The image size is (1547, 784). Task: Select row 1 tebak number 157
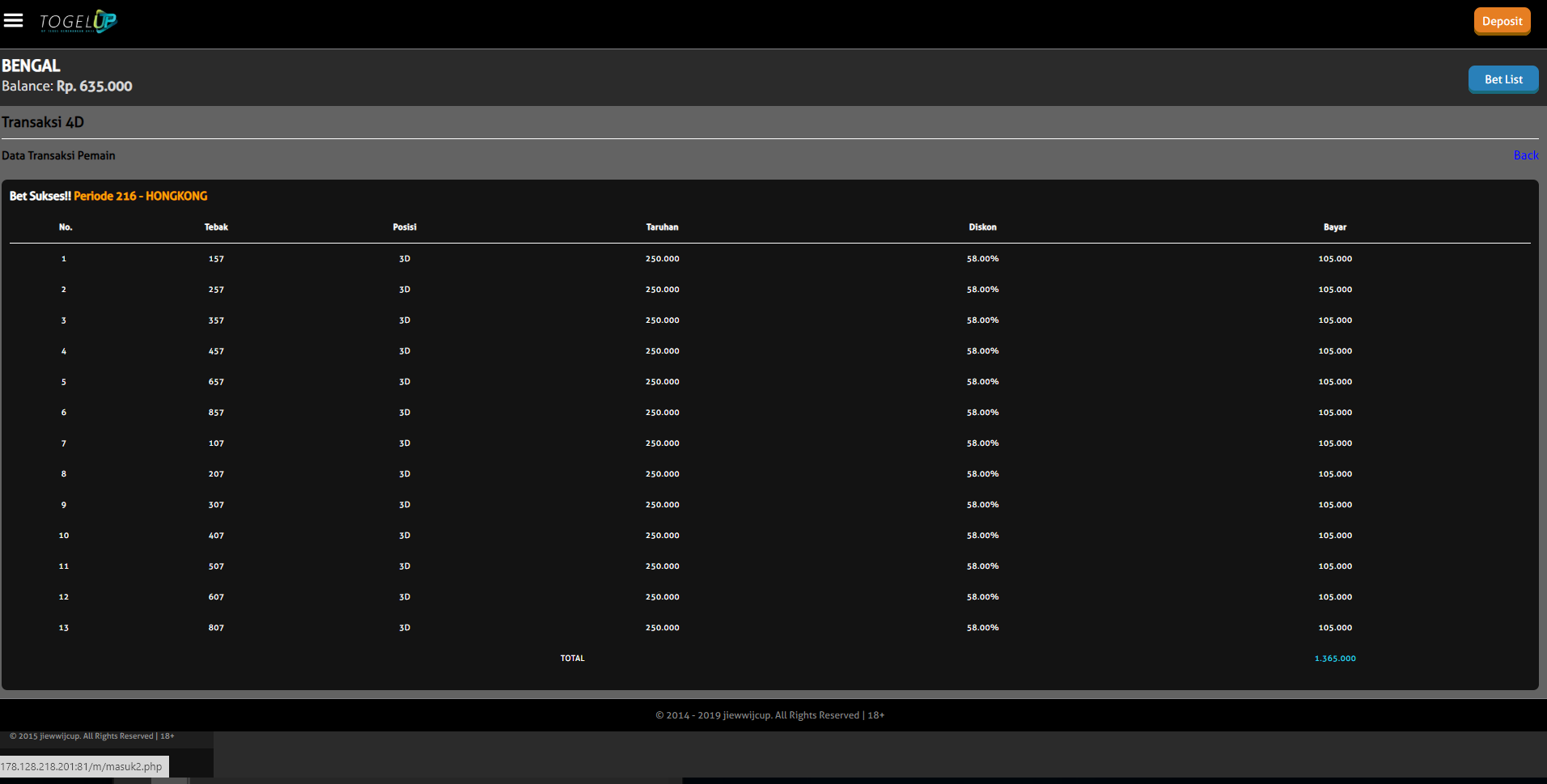(216, 259)
